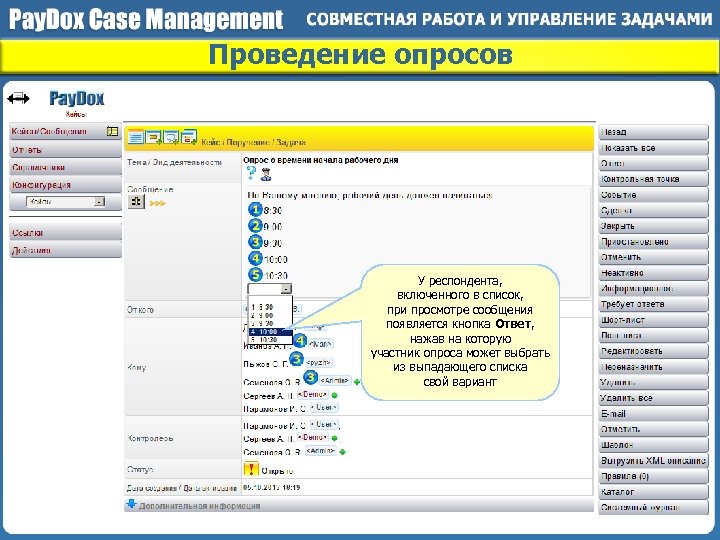Open Справочники in the left menu

coord(65,168)
